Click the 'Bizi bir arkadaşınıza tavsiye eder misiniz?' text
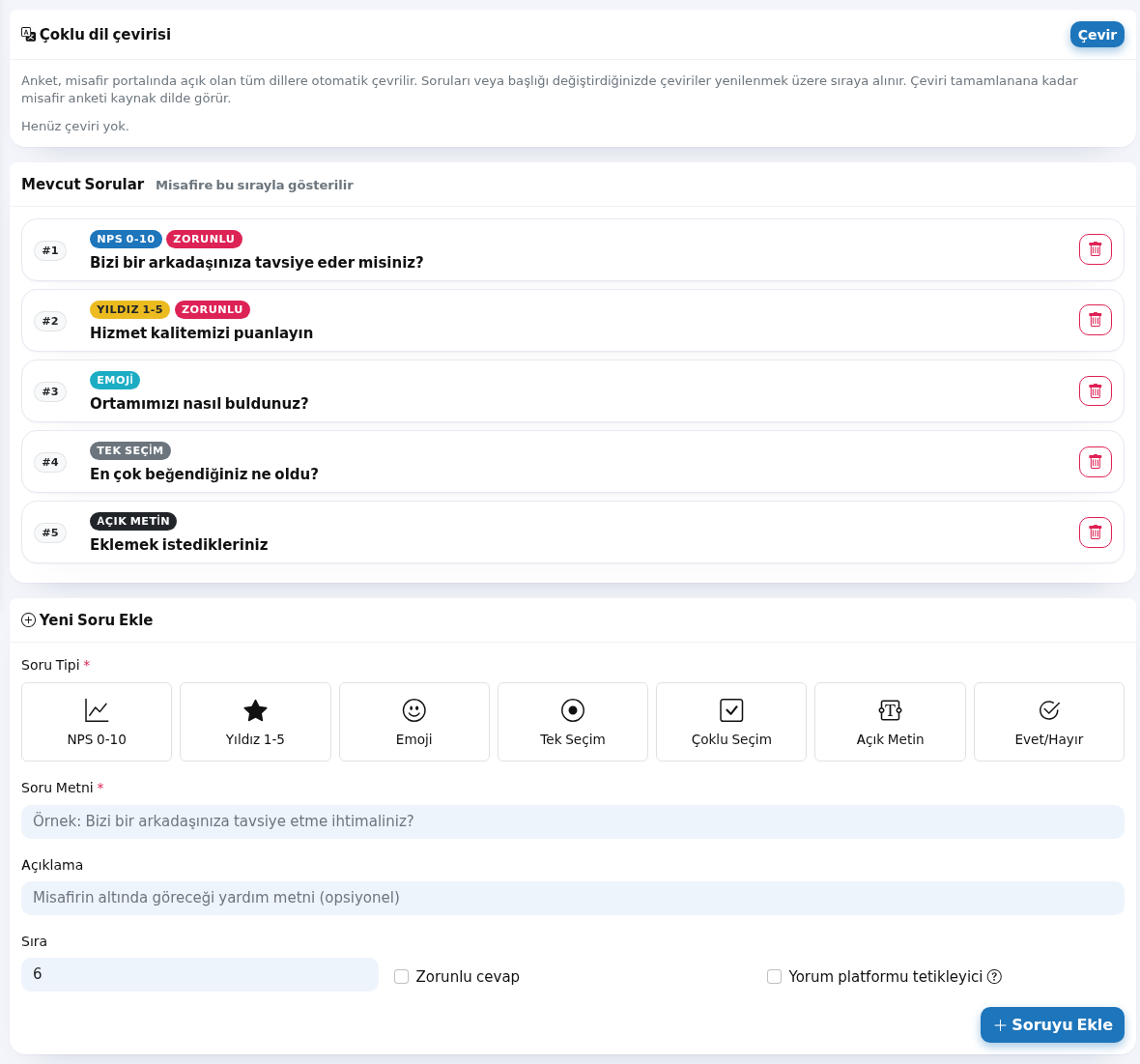This screenshot has height=1064, width=1140. click(257, 263)
